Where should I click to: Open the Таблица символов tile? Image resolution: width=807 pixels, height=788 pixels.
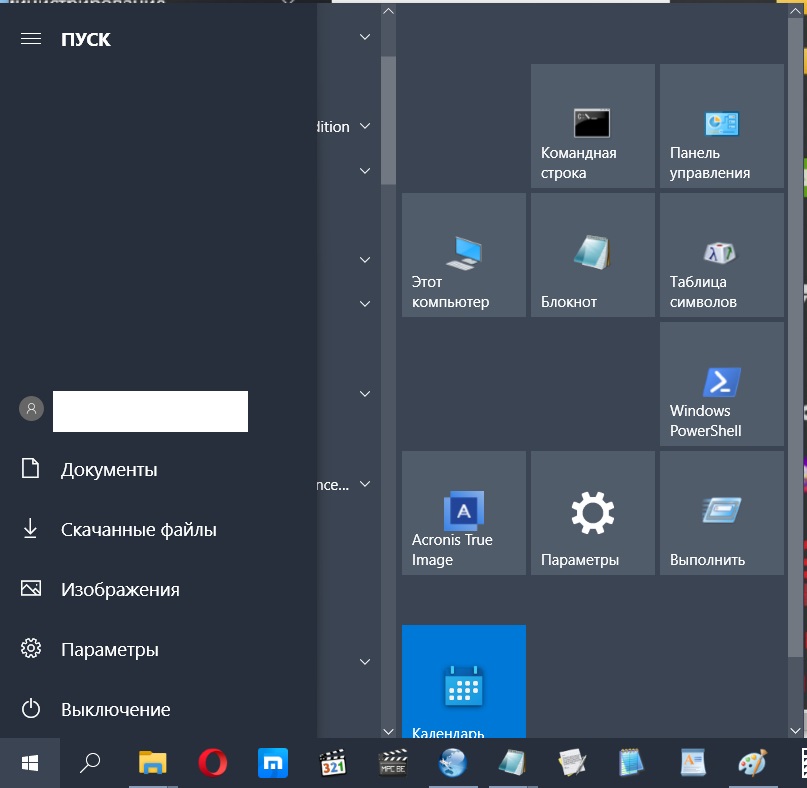coord(722,255)
